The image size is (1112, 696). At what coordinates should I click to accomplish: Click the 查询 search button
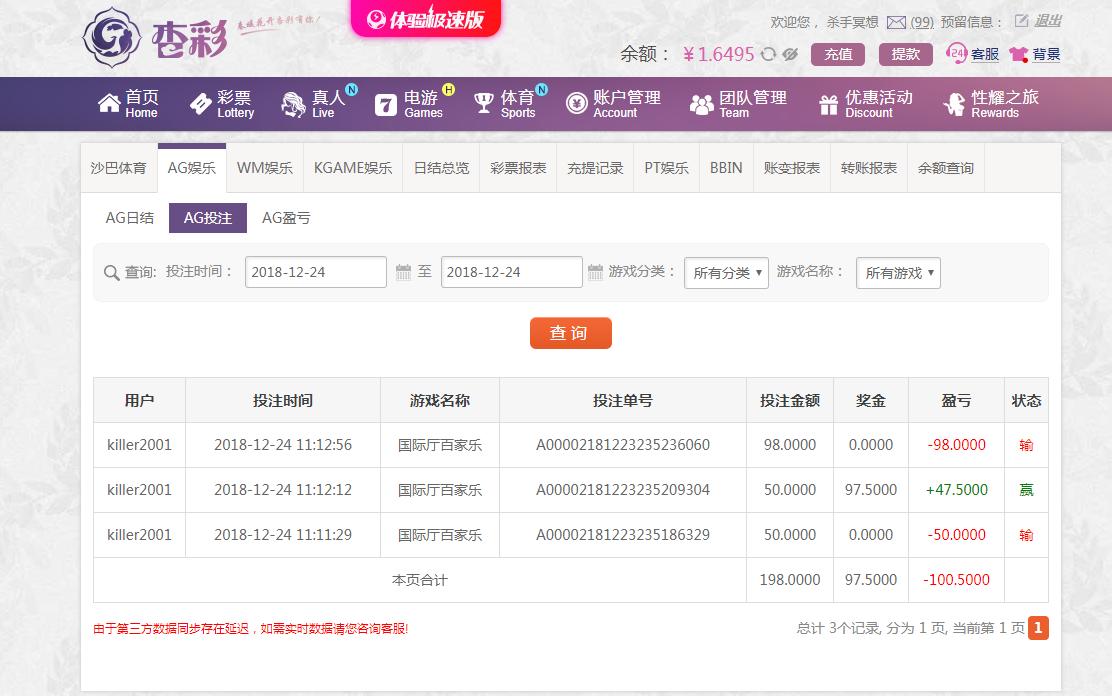571,333
